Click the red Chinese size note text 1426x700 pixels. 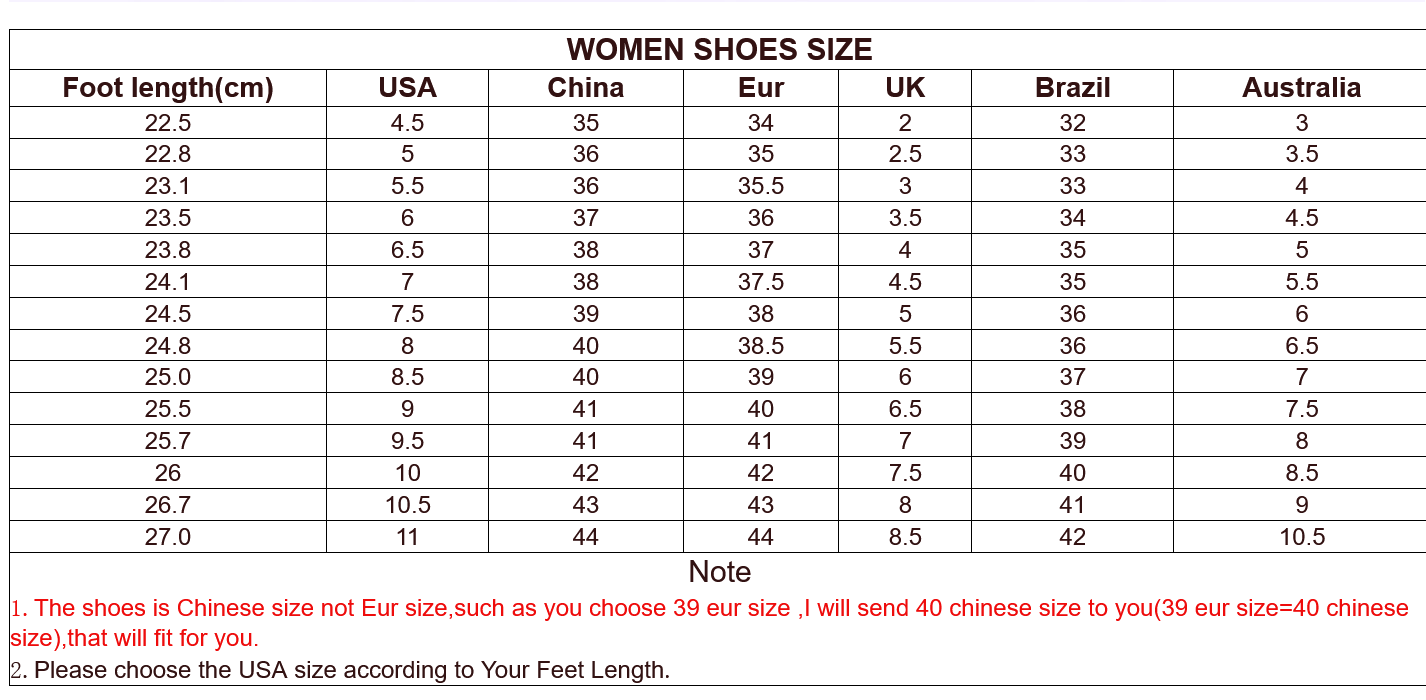710,622
